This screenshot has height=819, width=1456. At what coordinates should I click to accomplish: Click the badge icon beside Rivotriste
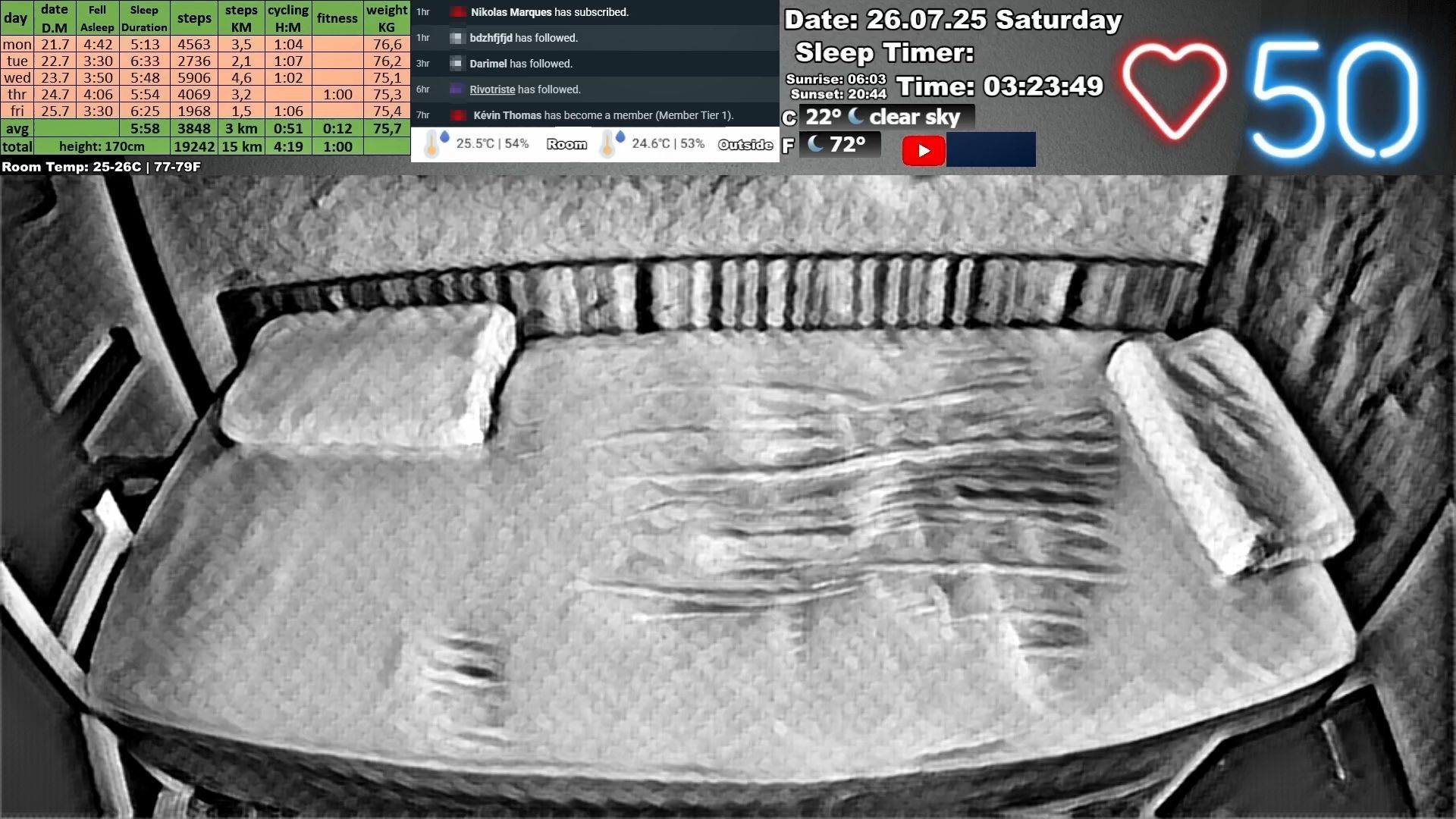point(457,89)
